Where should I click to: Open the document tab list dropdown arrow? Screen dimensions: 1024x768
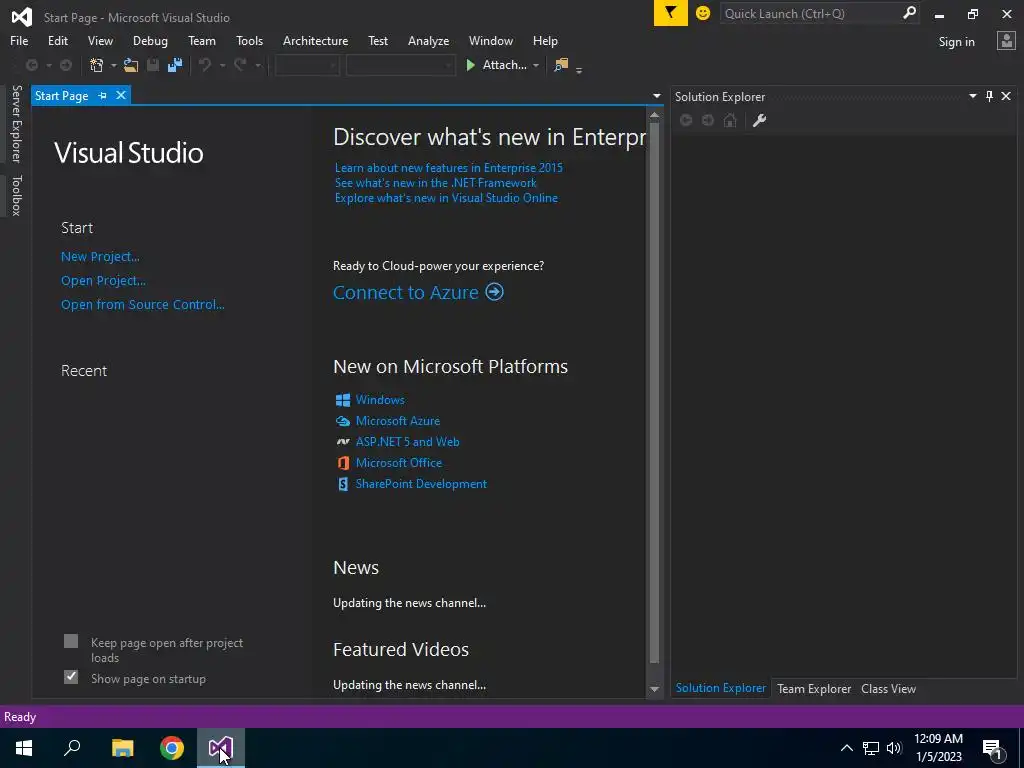point(656,96)
